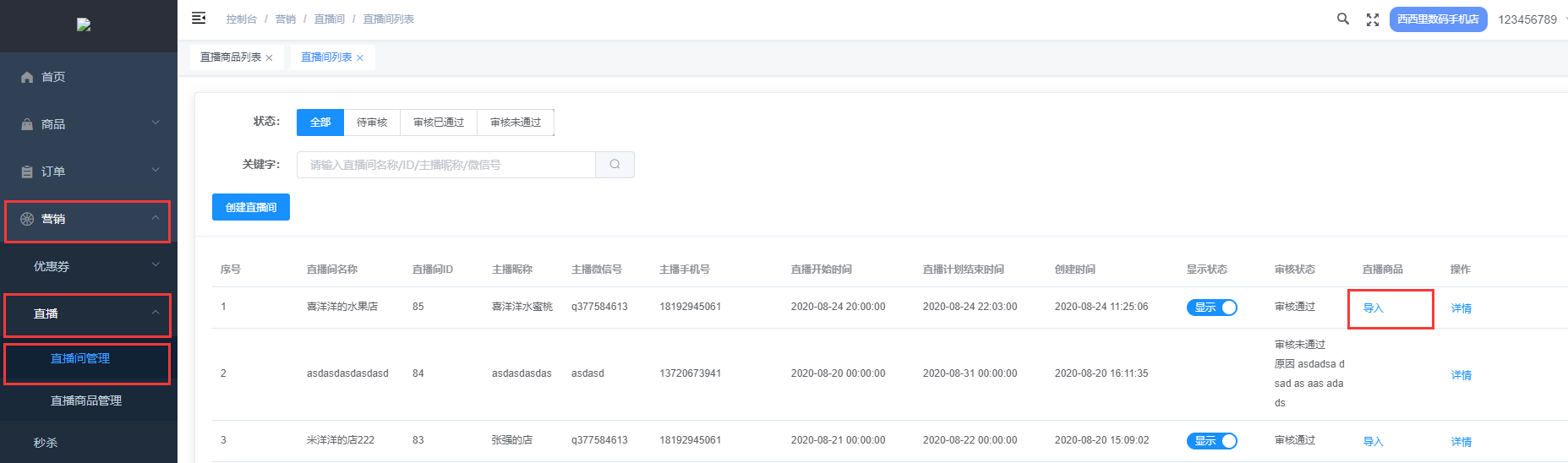The image size is (1568, 463).
Task: Click the keyword search input field
Action: (446, 165)
